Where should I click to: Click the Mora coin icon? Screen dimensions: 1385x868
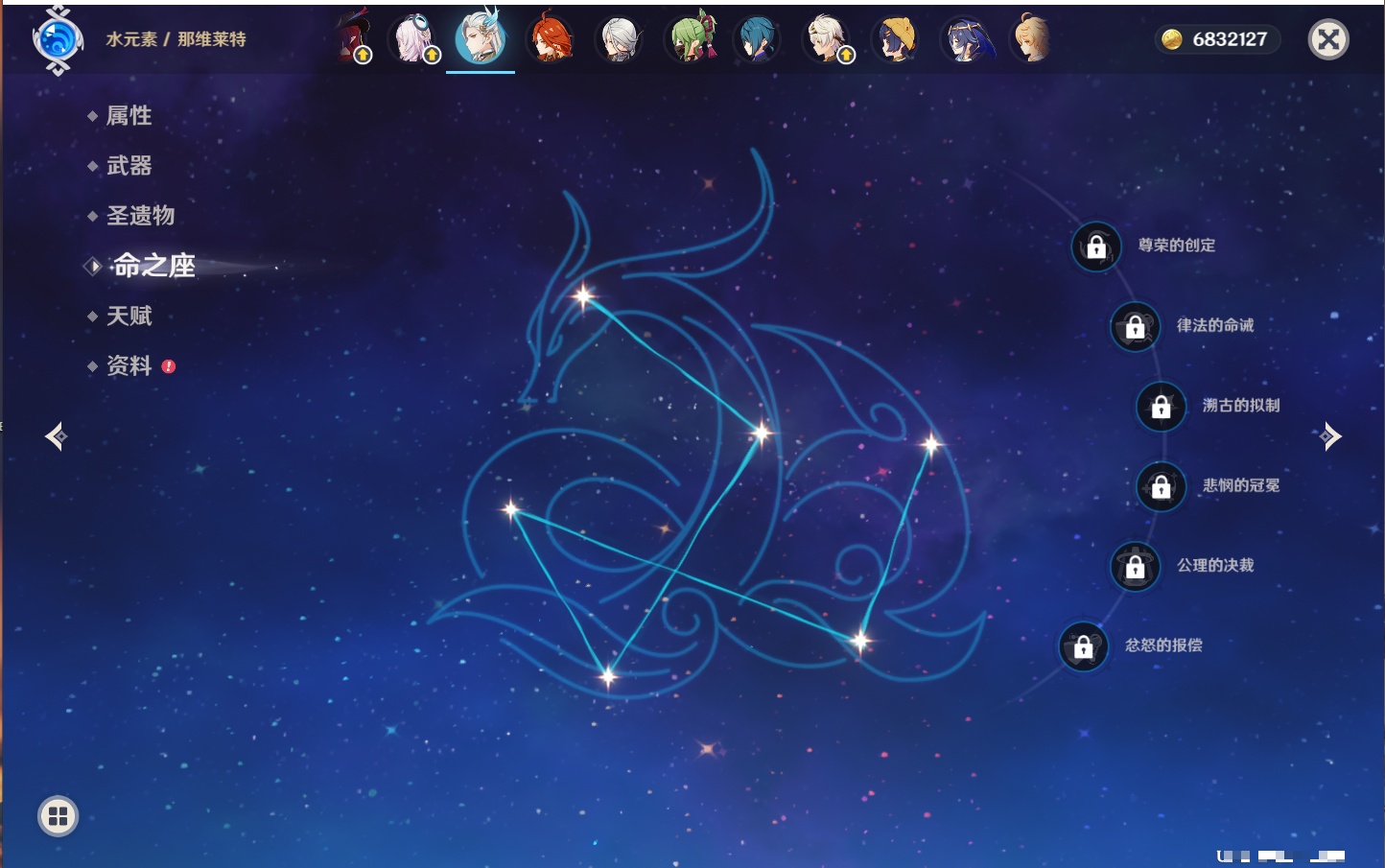[x=1171, y=39]
